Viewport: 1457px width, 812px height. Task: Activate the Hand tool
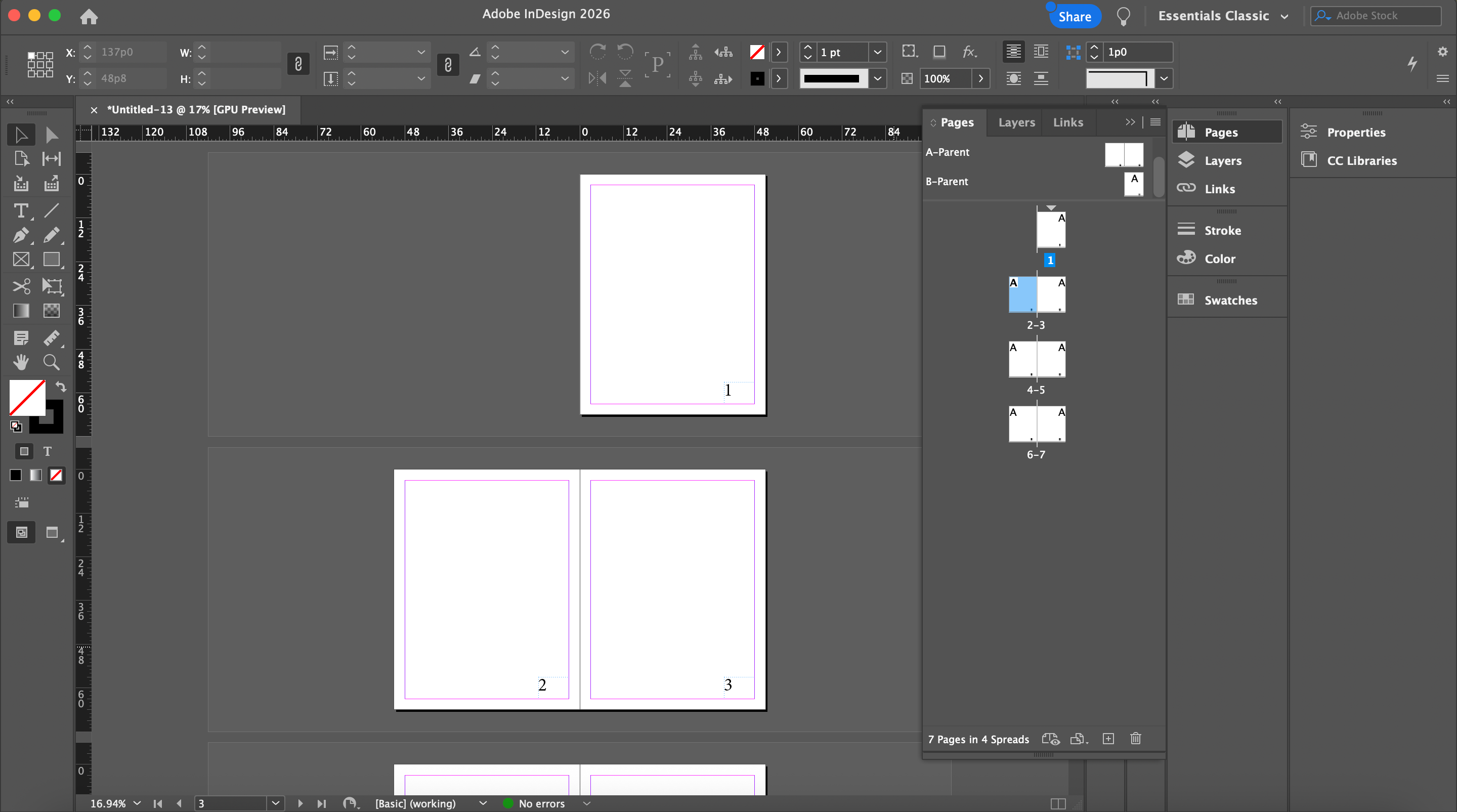point(21,362)
